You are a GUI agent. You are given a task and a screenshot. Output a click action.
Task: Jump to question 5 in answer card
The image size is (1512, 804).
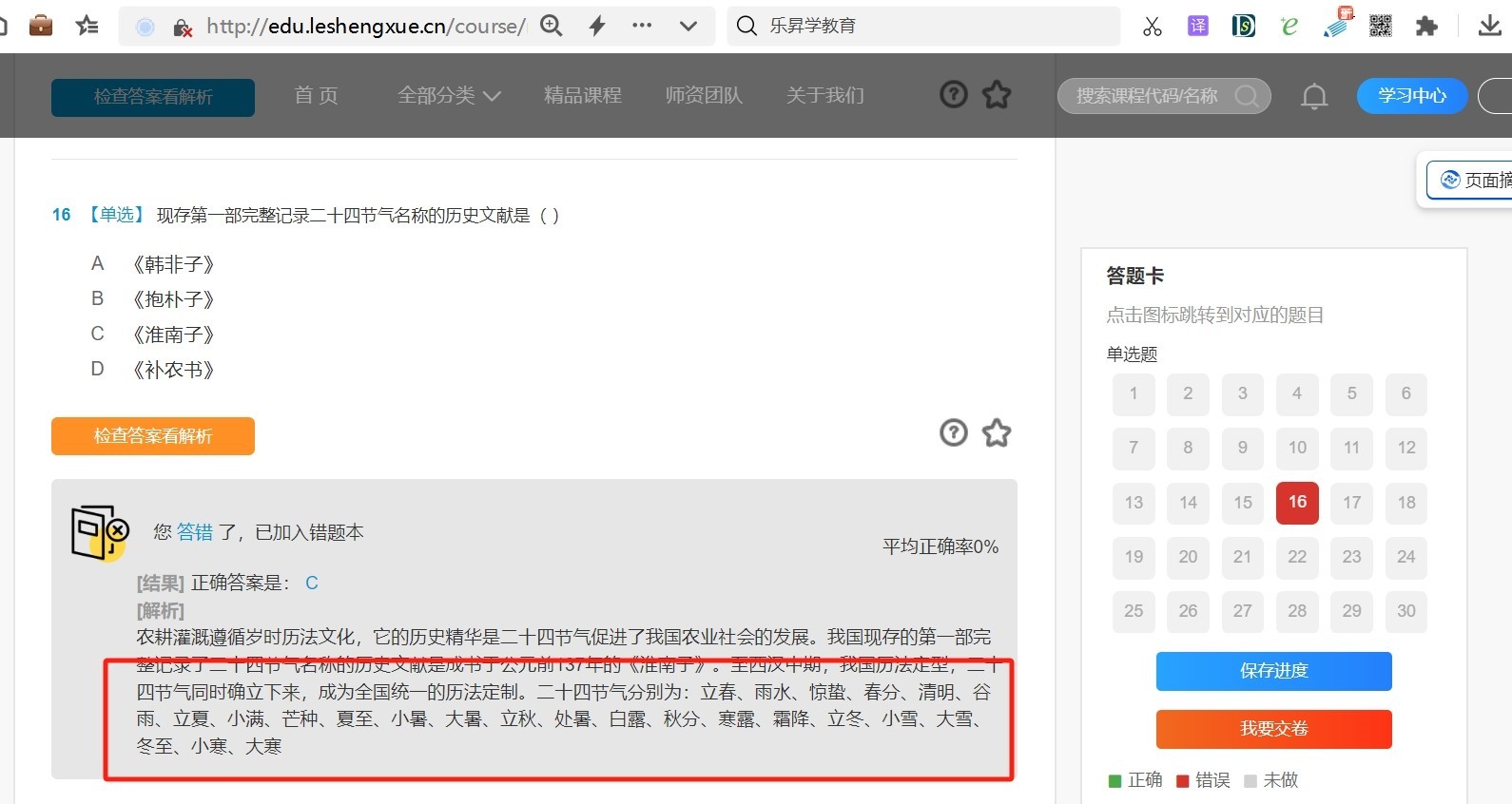(x=1351, y=393)
